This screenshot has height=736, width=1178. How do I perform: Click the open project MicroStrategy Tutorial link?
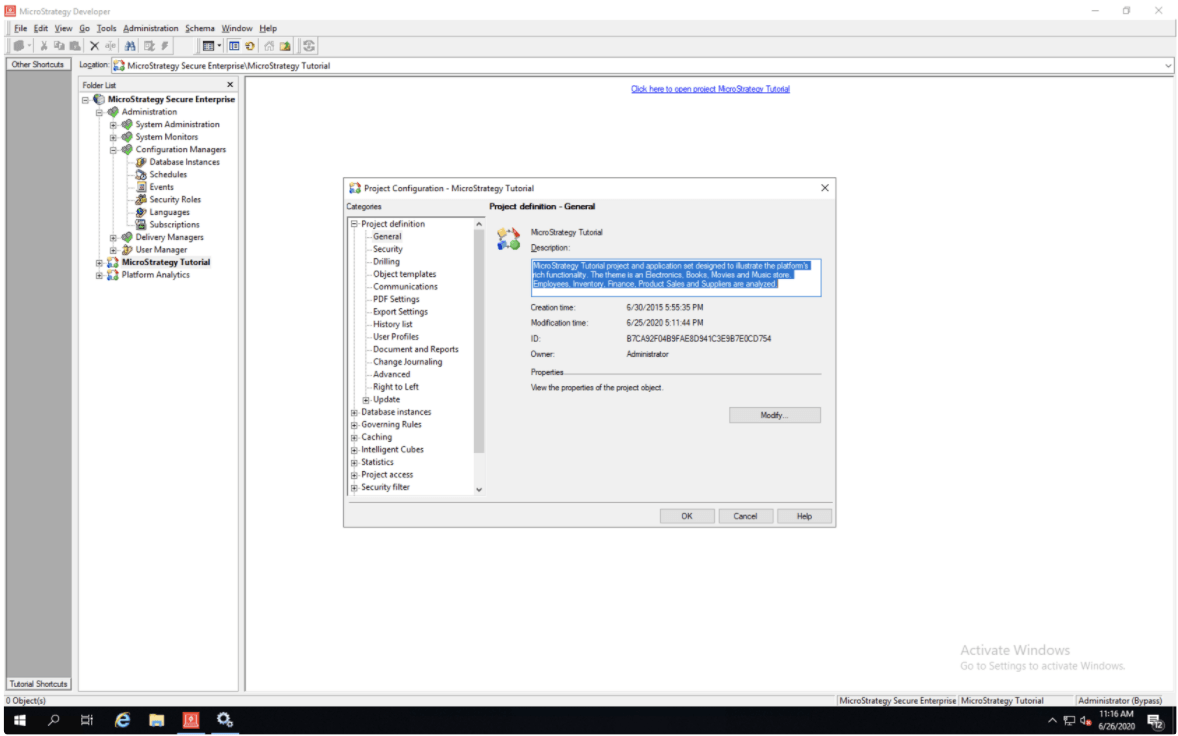pos(710,89)
